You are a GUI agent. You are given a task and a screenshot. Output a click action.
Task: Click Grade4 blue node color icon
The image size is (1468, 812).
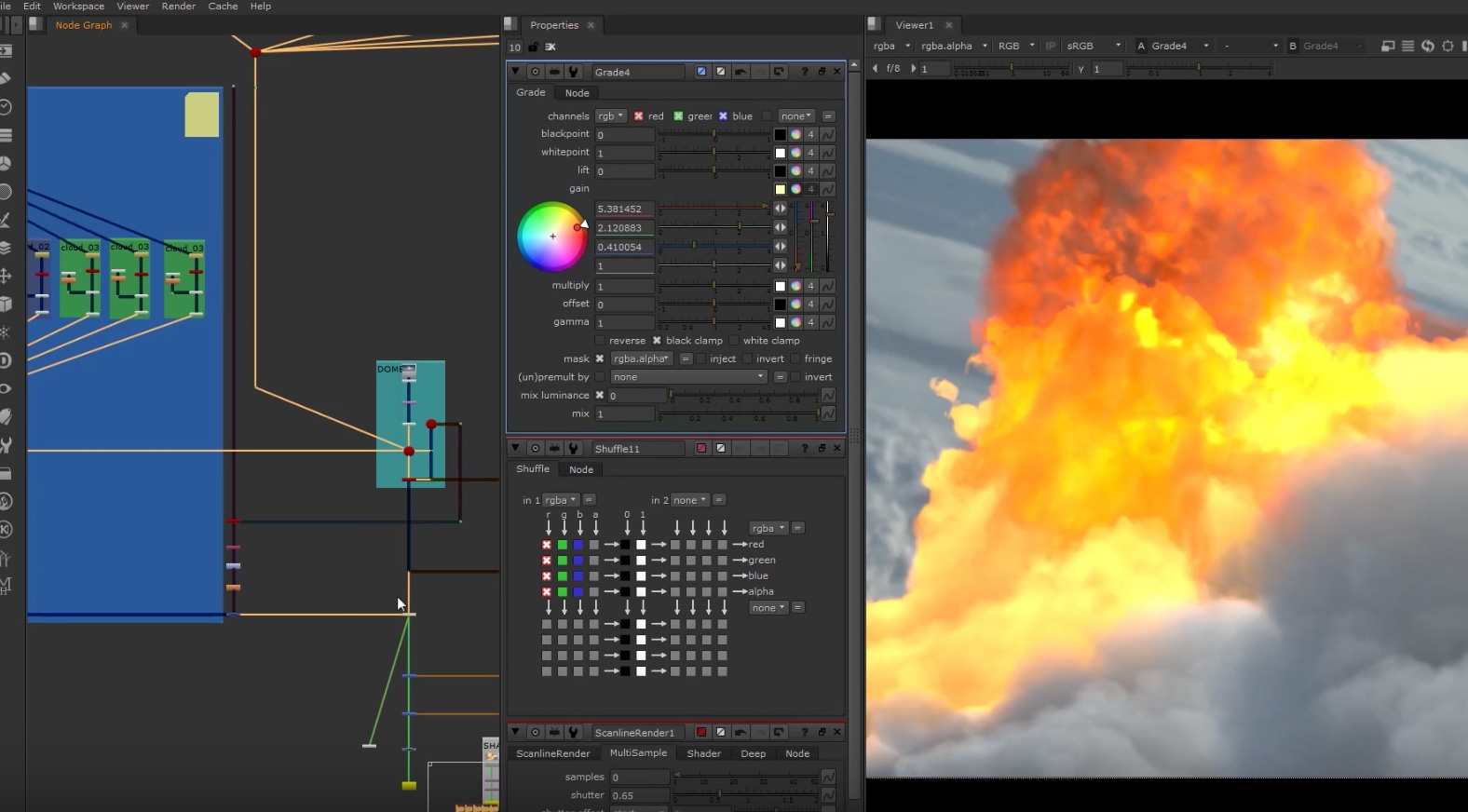pos(701,72)
